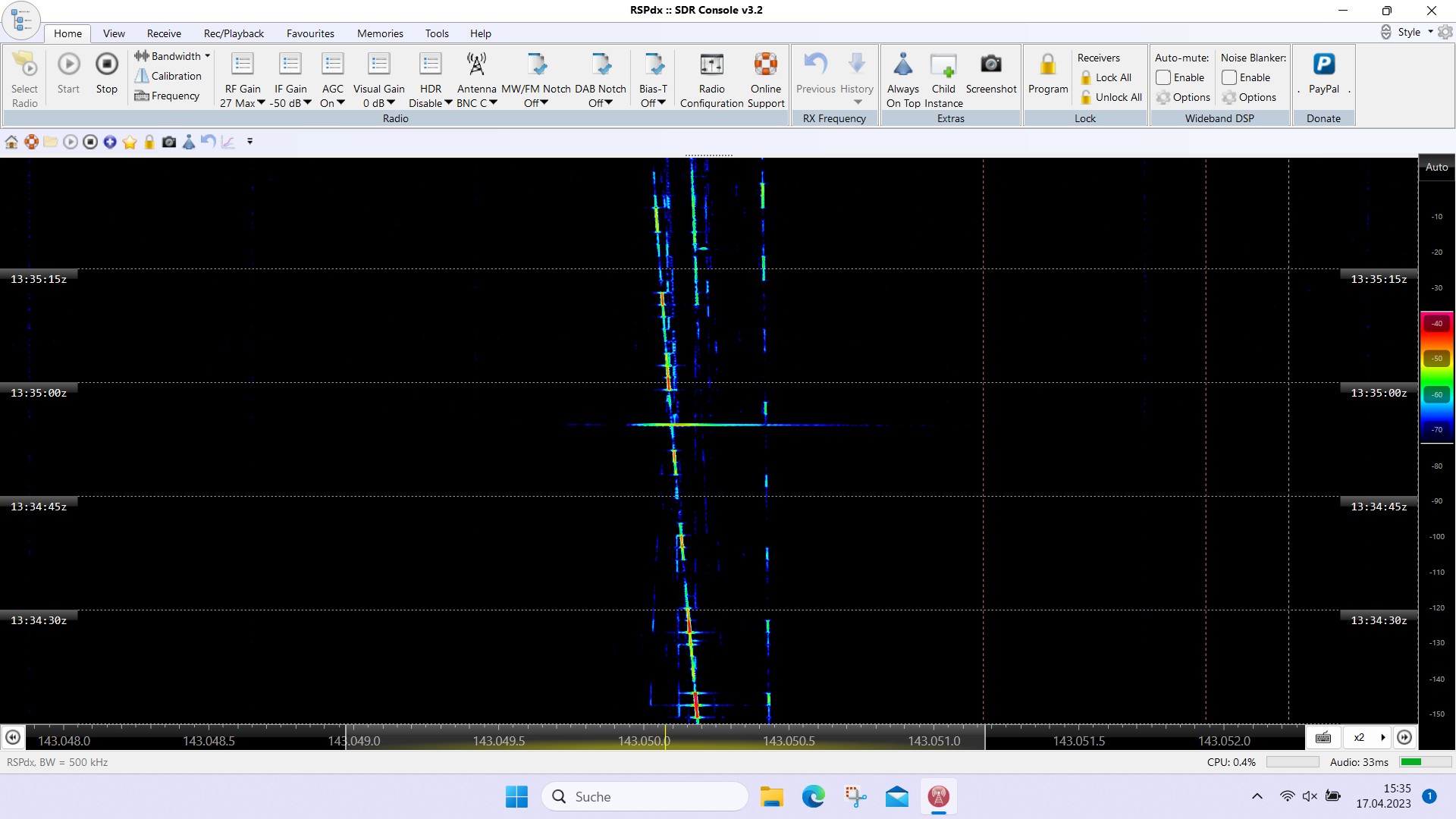Switch to the Home tab
The image size is (1456, 819).
pos(67,33)
